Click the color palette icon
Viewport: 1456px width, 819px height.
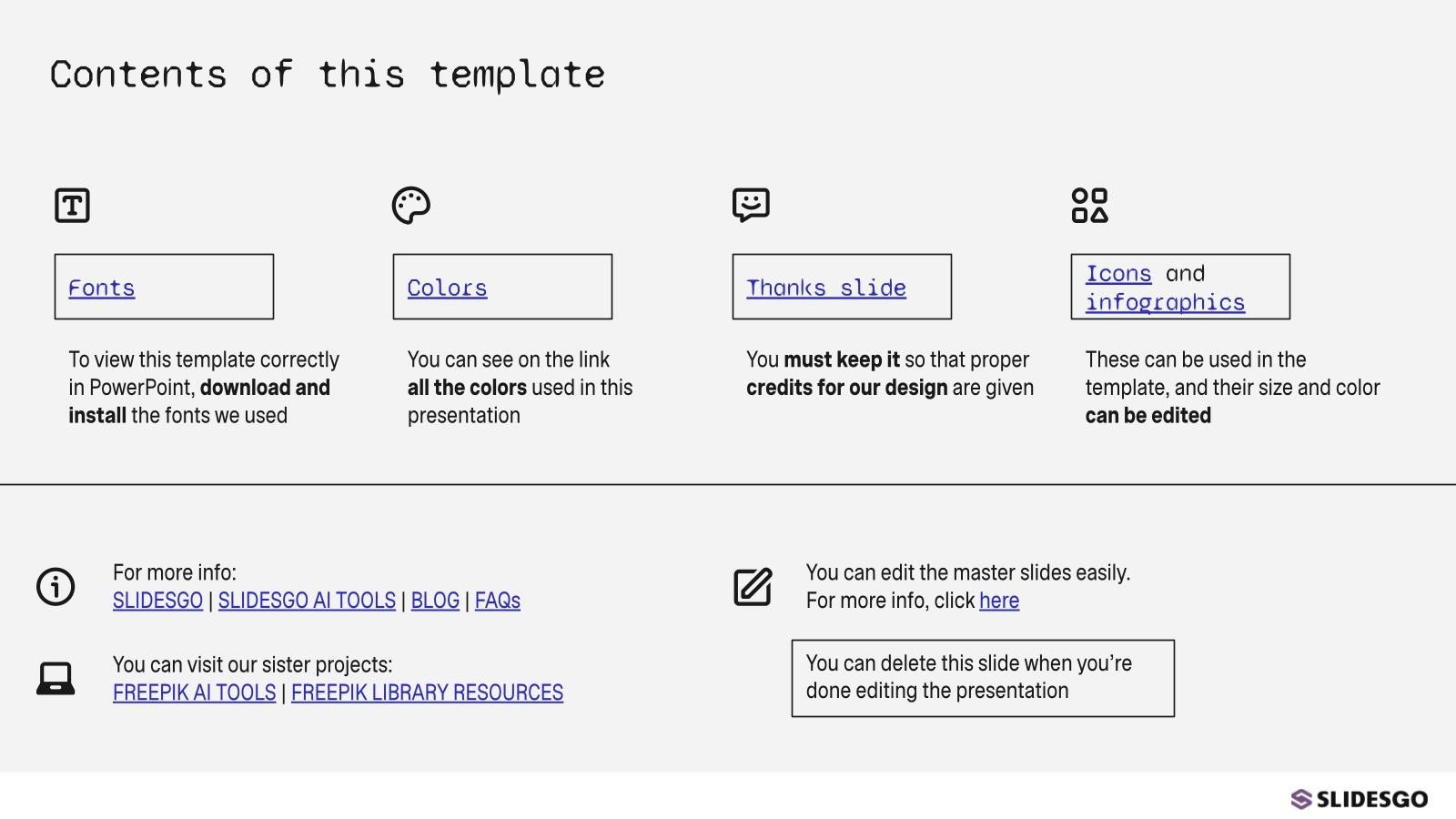[x=410, y=205]
